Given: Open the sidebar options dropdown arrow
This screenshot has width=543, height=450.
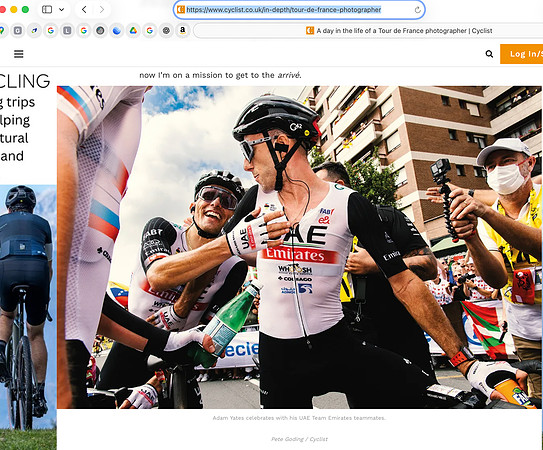Looking at the screenshot, I should click(x=62, y=10).
